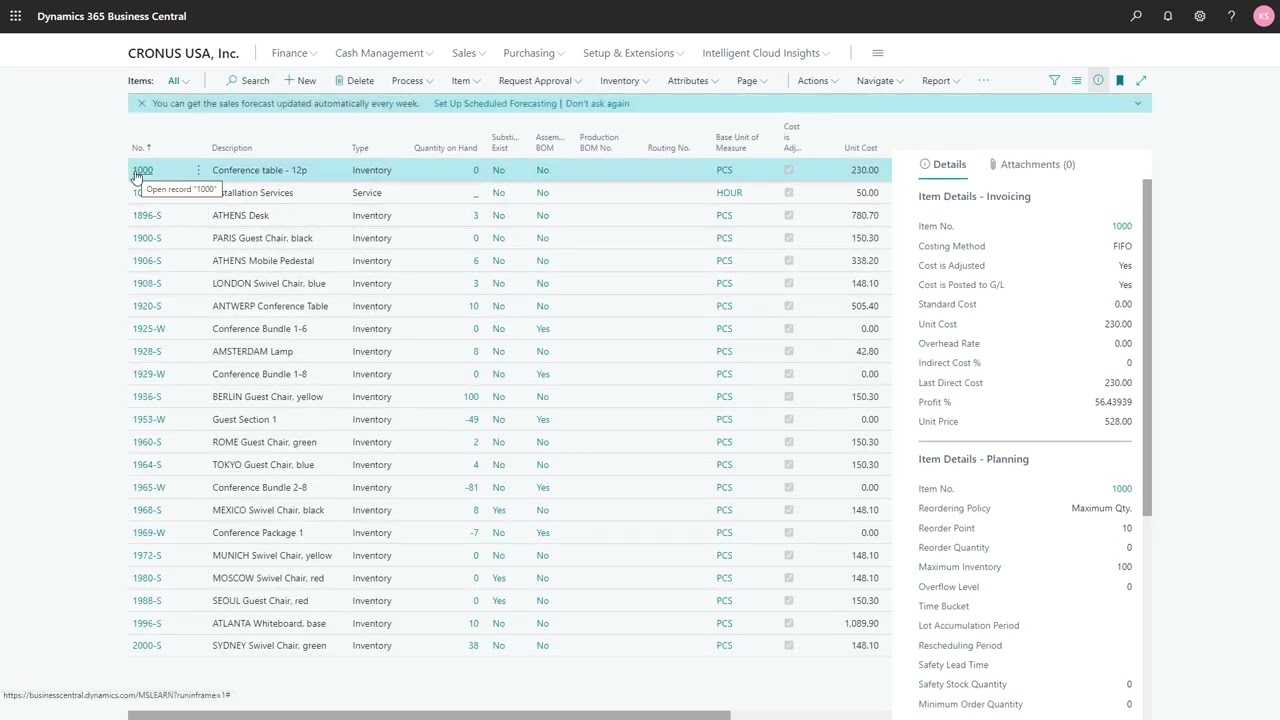The height and width of the screenshot is (720, 1280).
Task: Open the Actions menu
Action: (818, 81)
